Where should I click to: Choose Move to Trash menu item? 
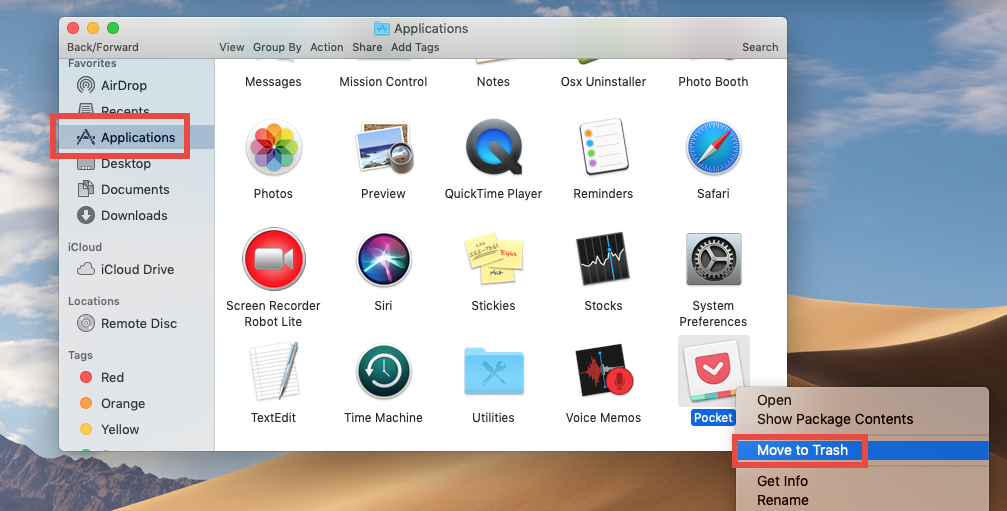[x=863, y=451]
